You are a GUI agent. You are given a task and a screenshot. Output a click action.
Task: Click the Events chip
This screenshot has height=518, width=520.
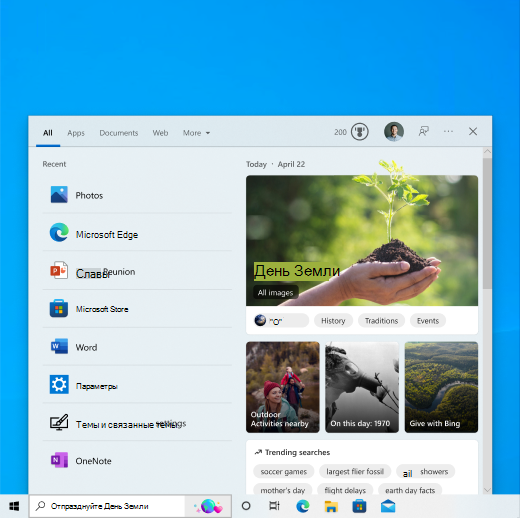click(x=428, y=321)
